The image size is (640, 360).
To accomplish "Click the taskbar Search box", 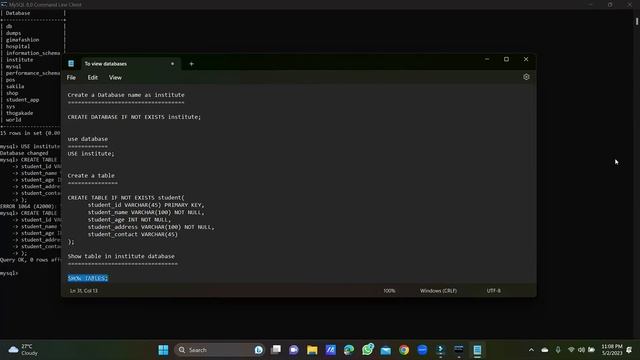I will pyautogui.click(x=219, y=350).
